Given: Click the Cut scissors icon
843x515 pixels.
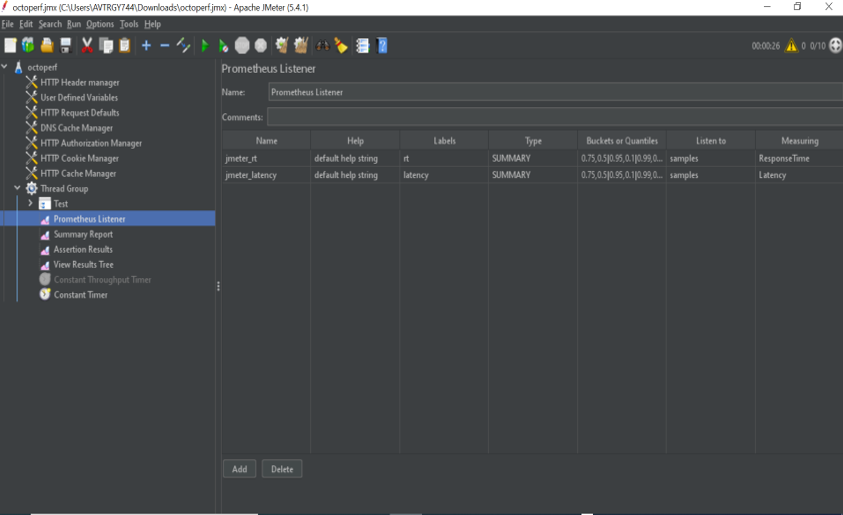Looking at the screenshot, I should click(x=87, y=46).
